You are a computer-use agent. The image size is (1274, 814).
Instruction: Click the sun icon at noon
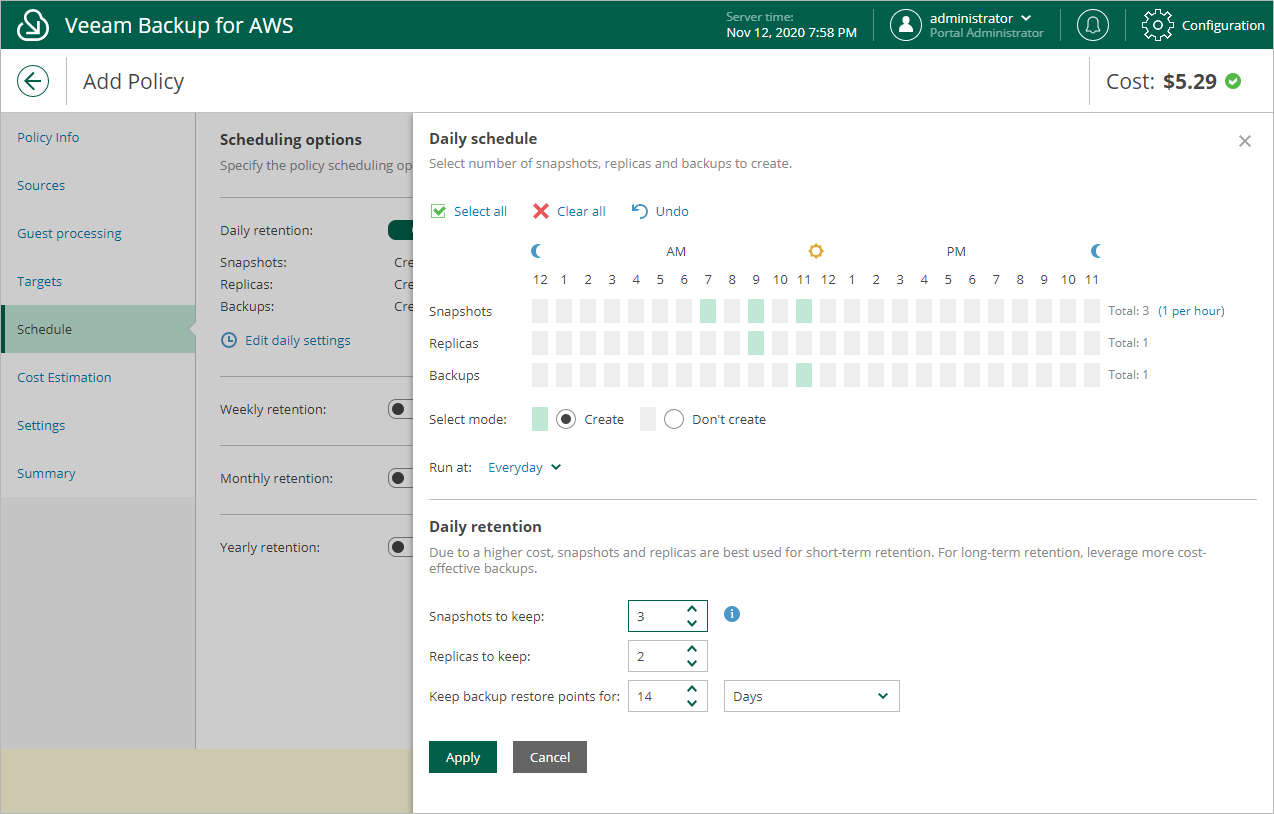click(816, 251)
